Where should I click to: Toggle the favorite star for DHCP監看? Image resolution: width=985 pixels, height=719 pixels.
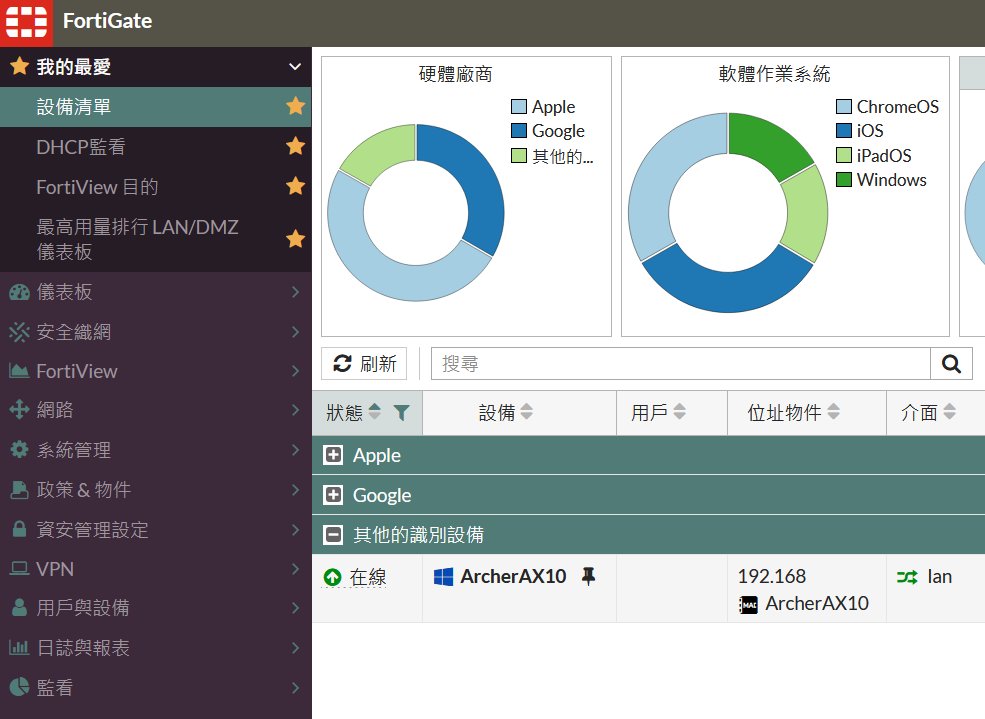[x=295, y=146]
